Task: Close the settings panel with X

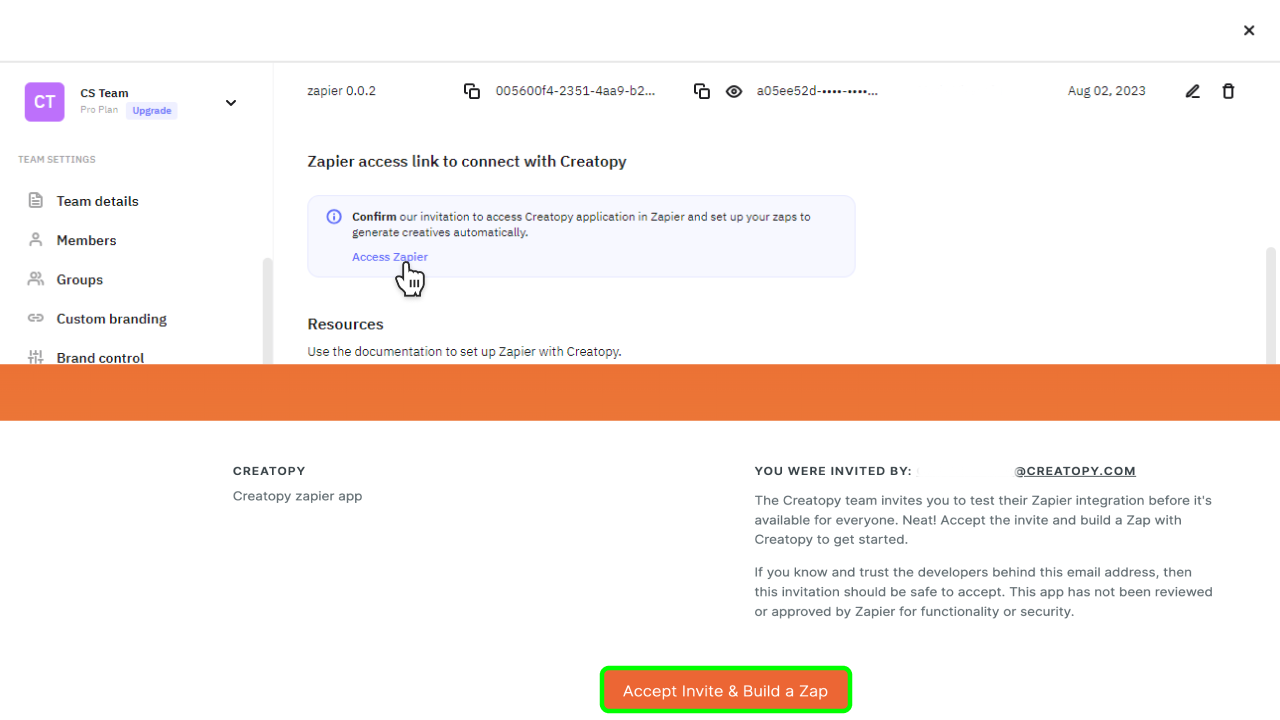Action: coord(1249,31)
